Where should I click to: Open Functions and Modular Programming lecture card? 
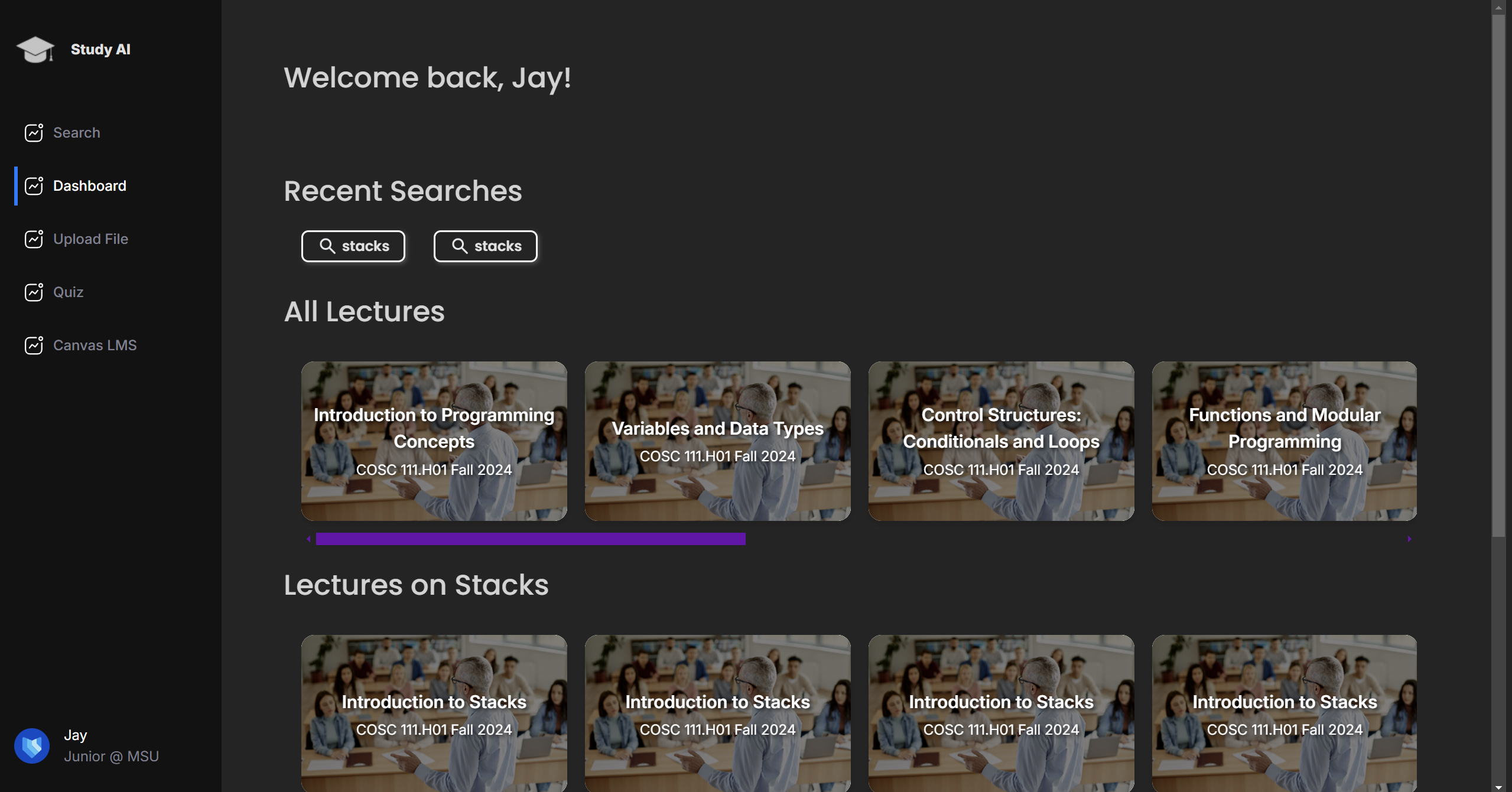[x=1284, y=441]
